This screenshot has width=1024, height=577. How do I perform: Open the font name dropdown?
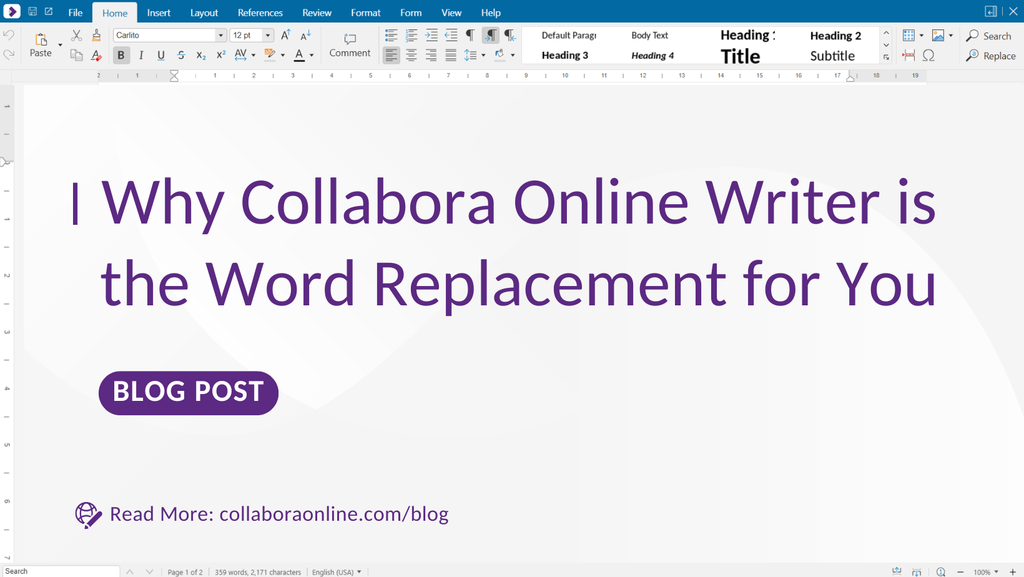[221, 35]
